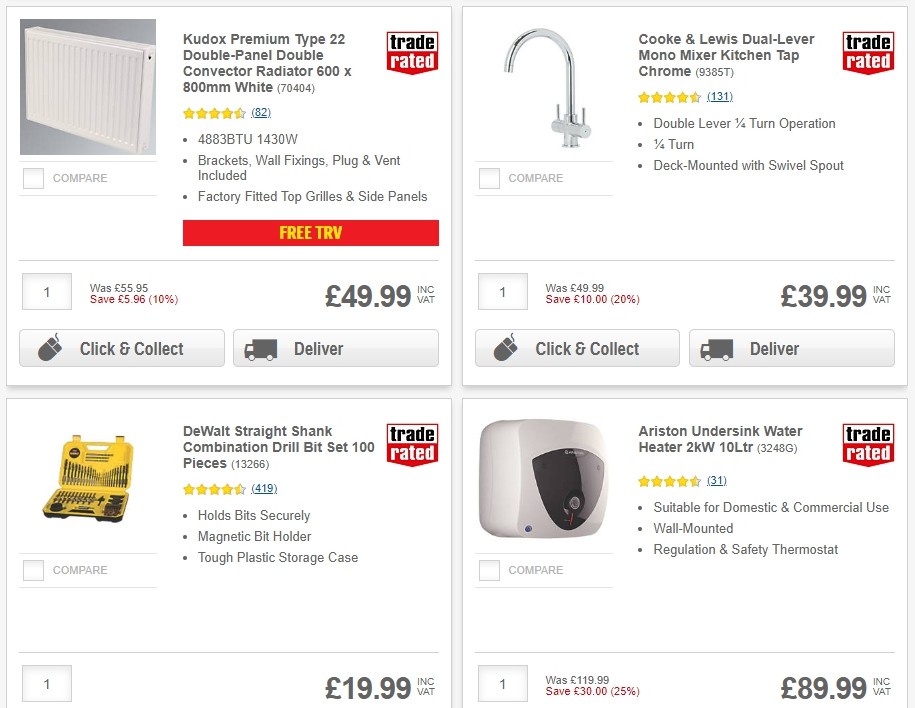Click the FREE TRV red banner

coord(310,233)
